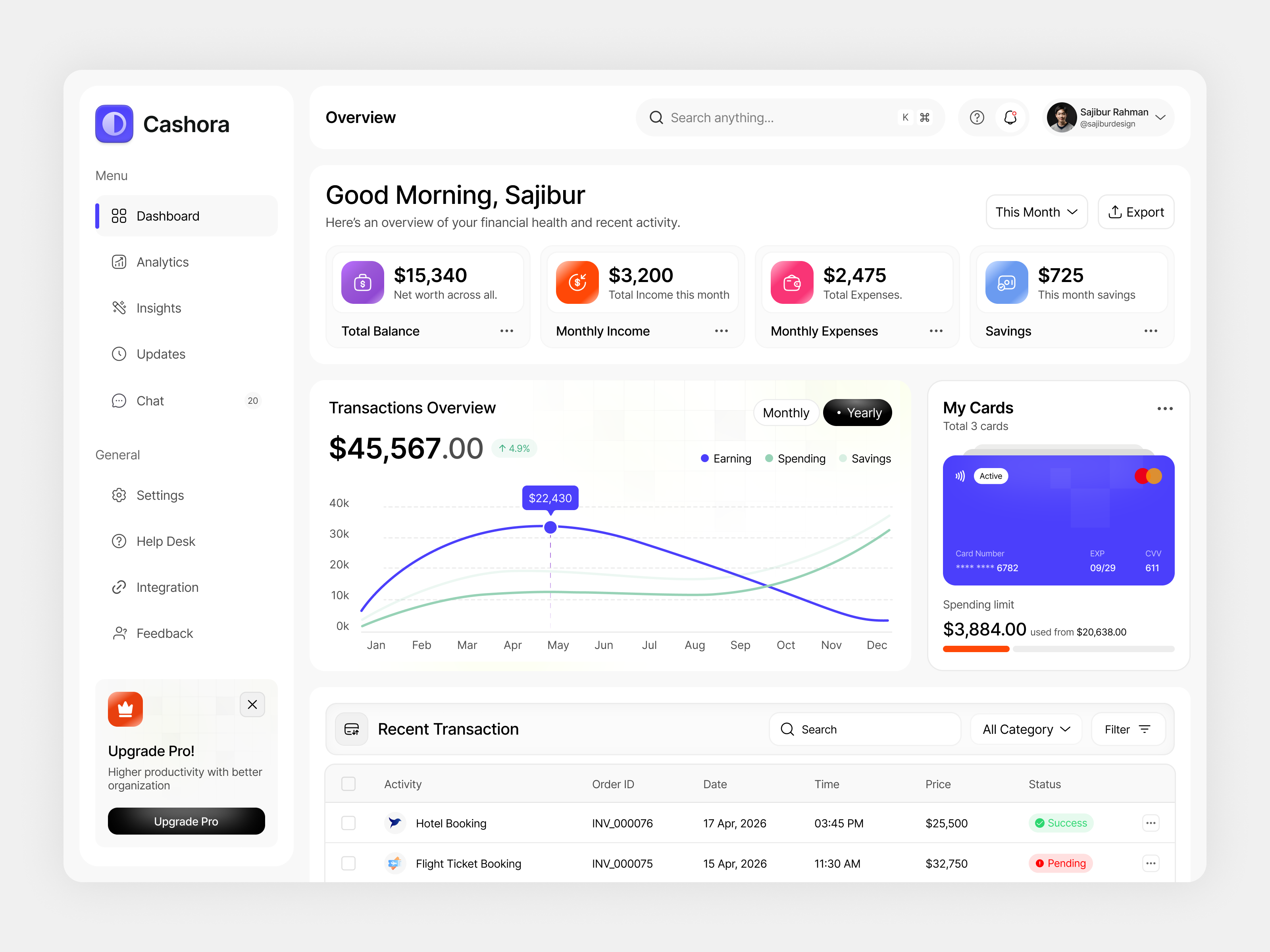Screen dimensions: 1270x952
Task: Open Updates via the clock icon
Action: [119, 354]
